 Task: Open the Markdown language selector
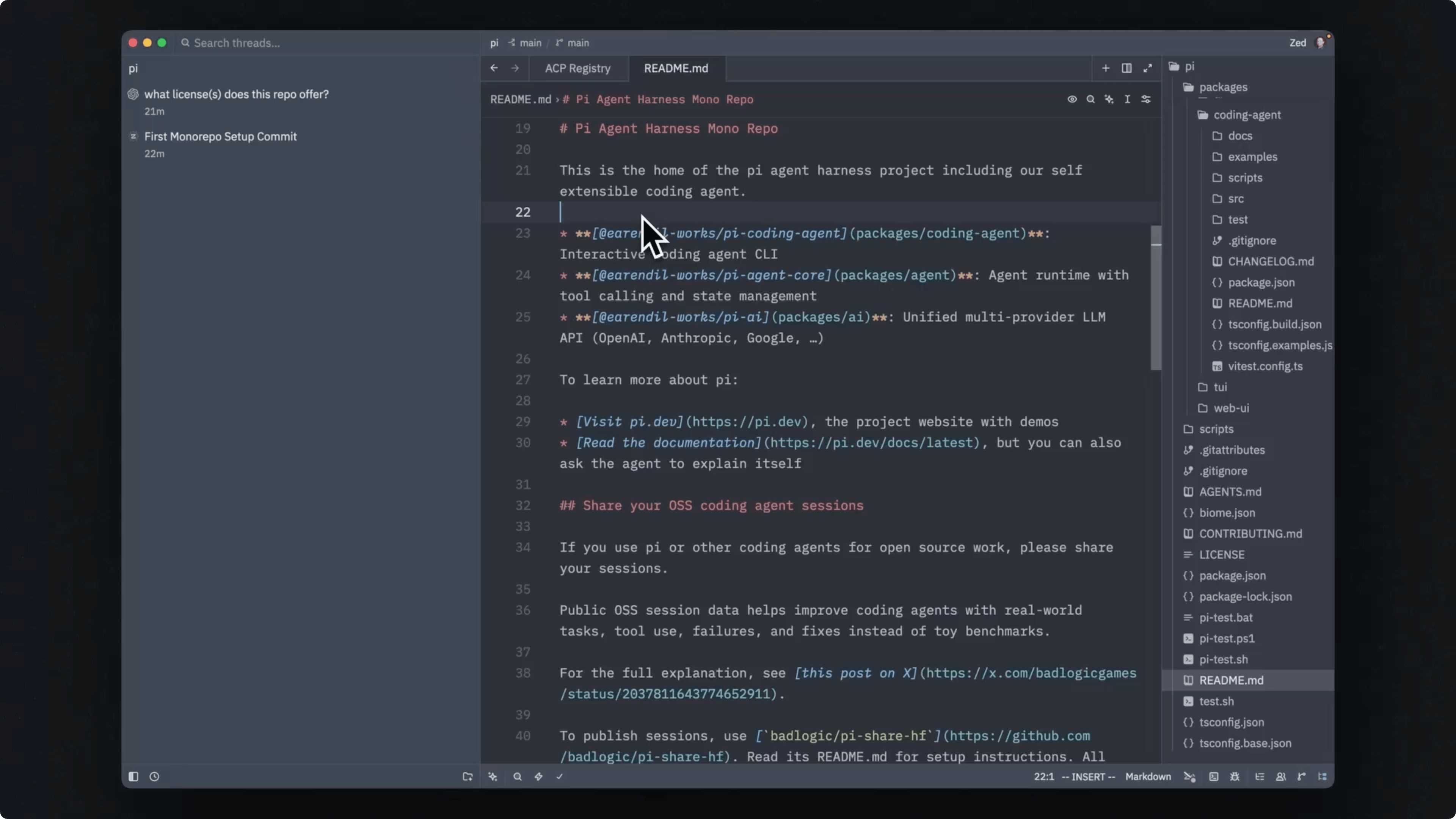[1148, 777]
